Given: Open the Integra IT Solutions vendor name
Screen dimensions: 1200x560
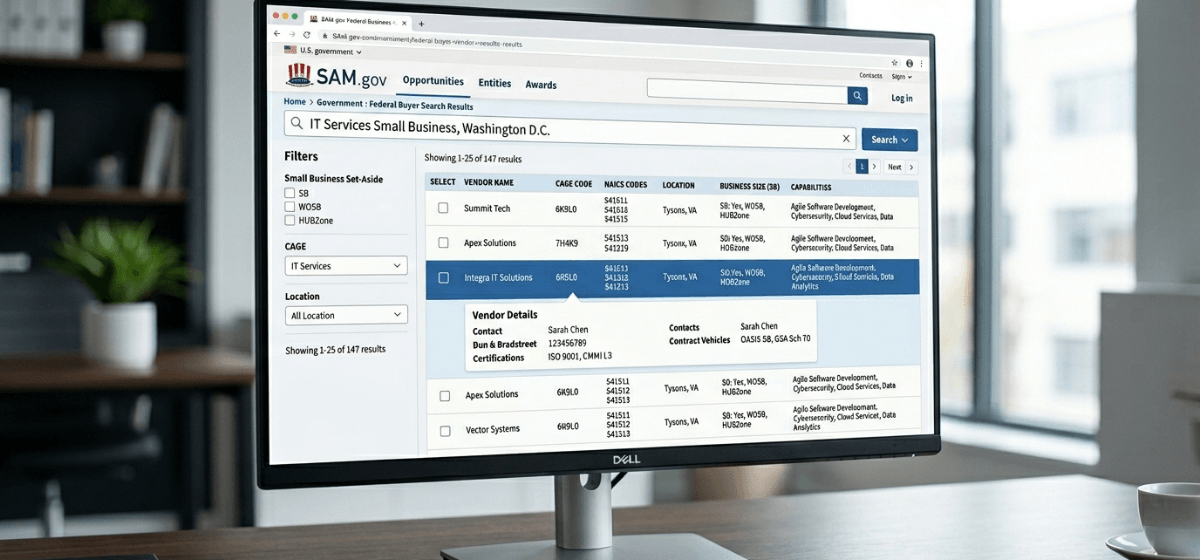Looking at the screenshot, I should [x=498, y=278].
